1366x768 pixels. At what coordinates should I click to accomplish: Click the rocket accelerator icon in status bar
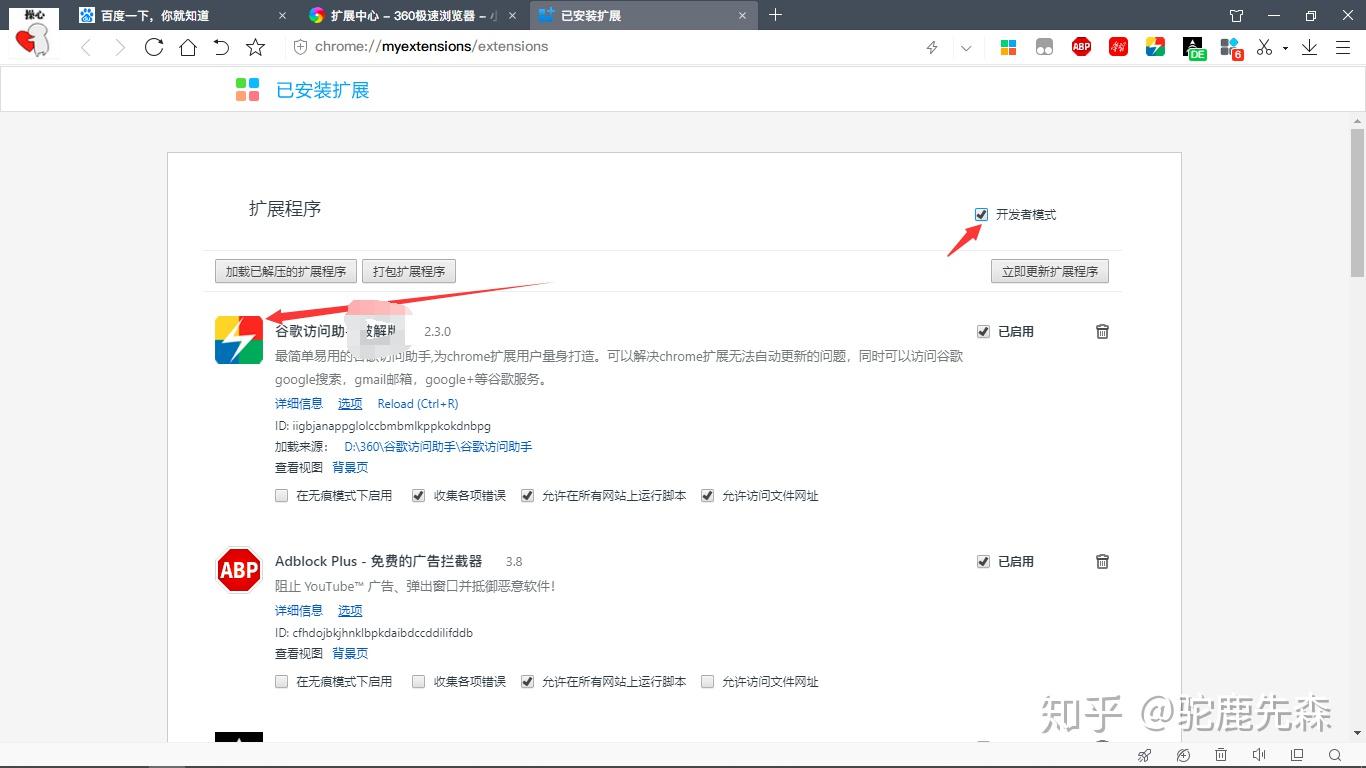[x=1145, y=755]
